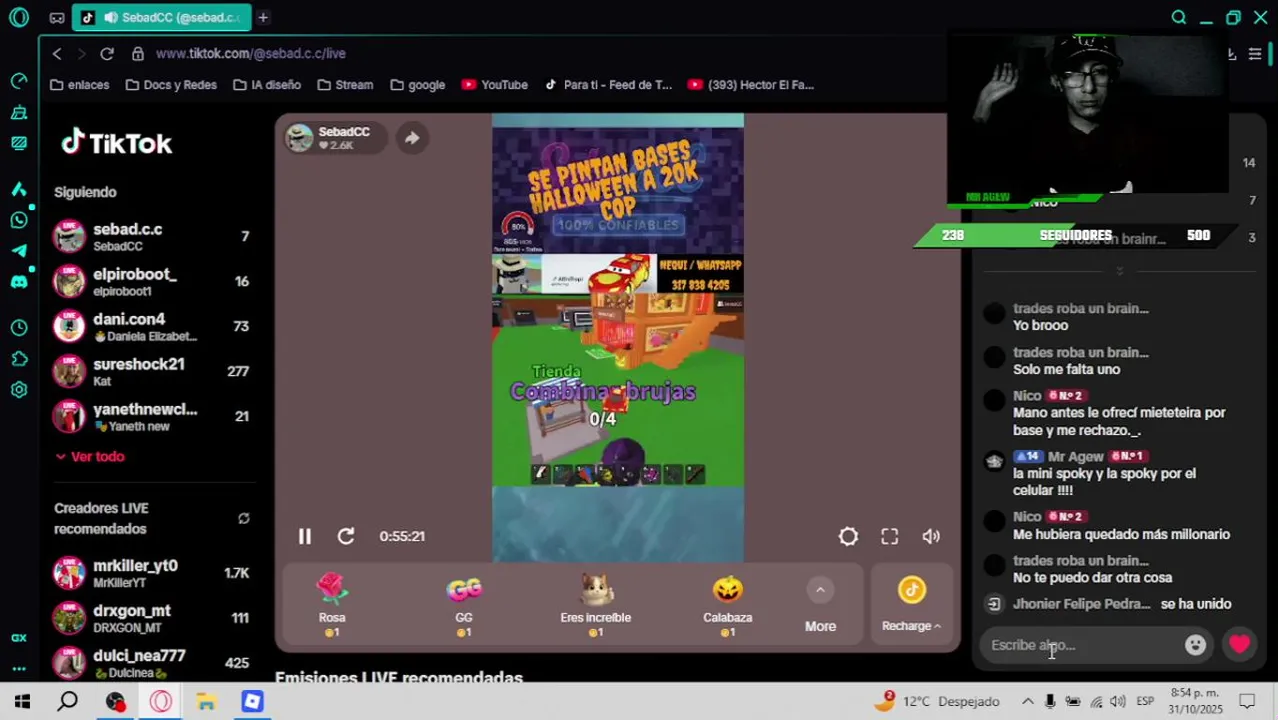Send a heart like to the stream
Viewport: 1278px width, 720px height.
pos(1239,644)
